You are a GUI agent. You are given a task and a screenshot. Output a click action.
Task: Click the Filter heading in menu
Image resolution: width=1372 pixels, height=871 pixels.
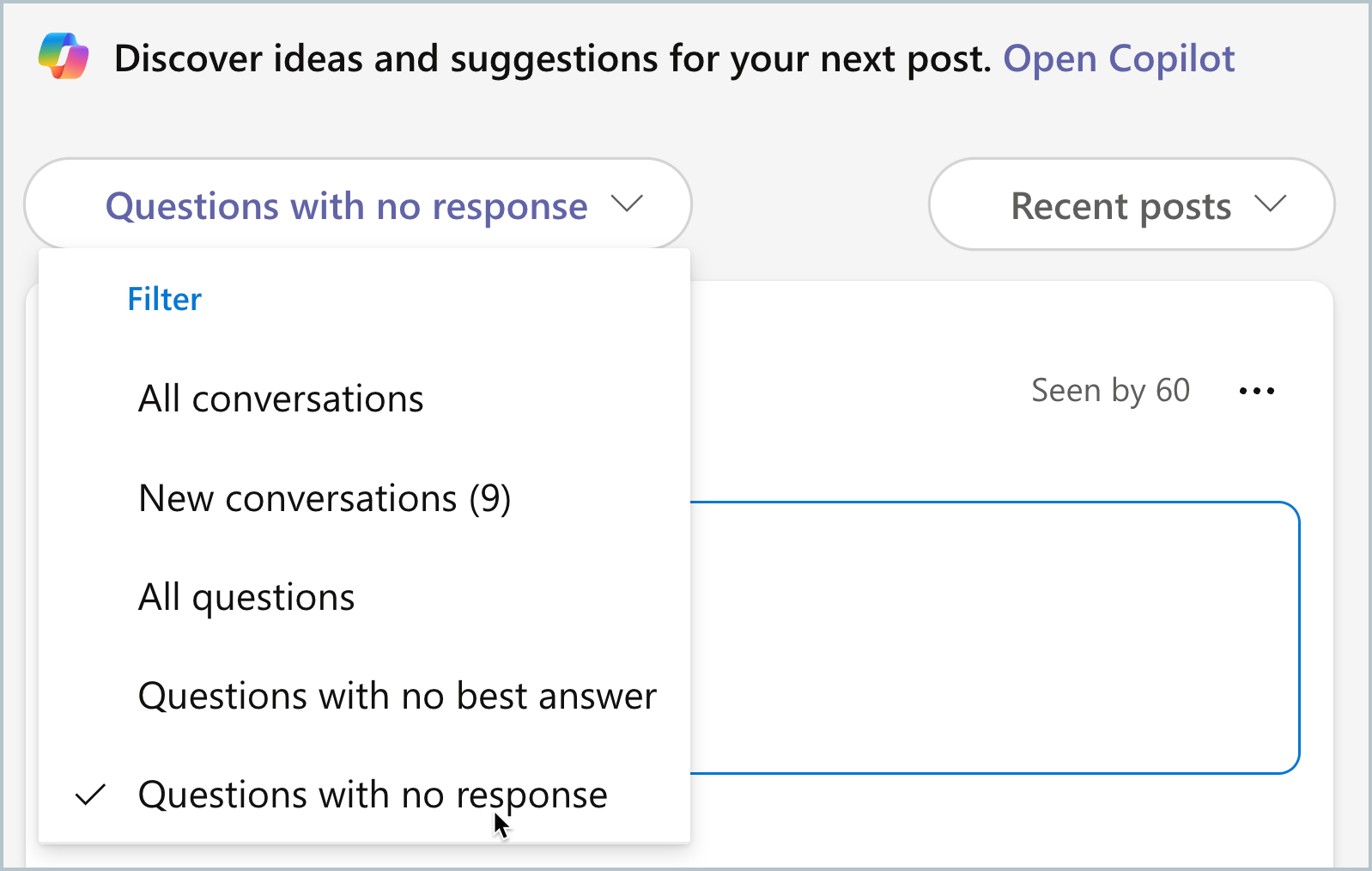pos(164,299)
